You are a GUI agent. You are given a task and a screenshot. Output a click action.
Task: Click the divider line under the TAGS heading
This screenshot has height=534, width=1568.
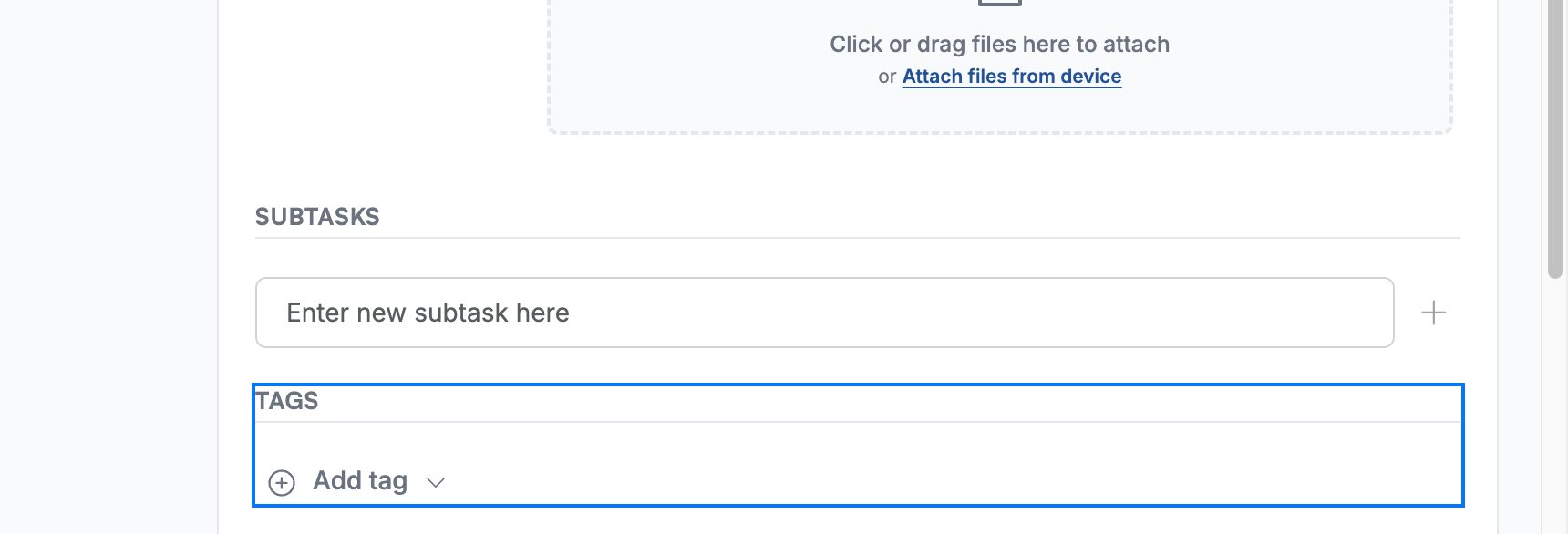tap(858, 422)
